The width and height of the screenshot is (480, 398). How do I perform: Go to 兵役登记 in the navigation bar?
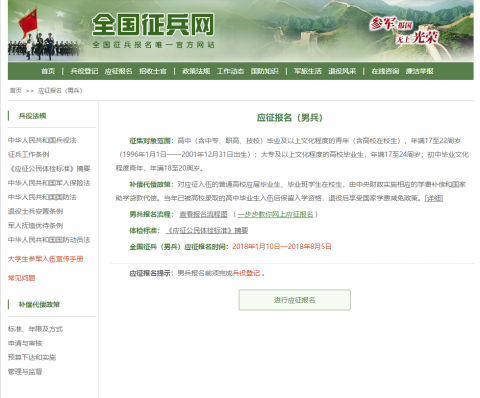84,71
